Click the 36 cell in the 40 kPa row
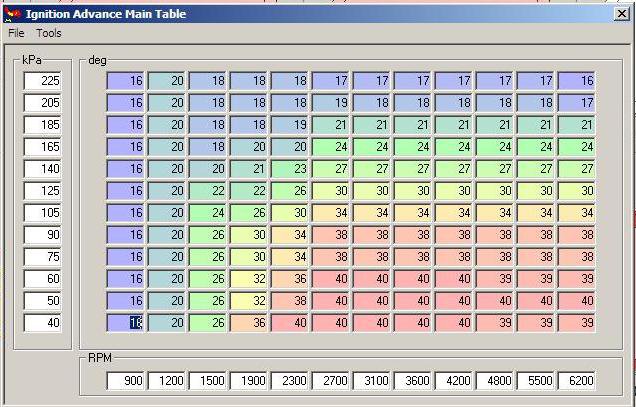 [250, 323]
